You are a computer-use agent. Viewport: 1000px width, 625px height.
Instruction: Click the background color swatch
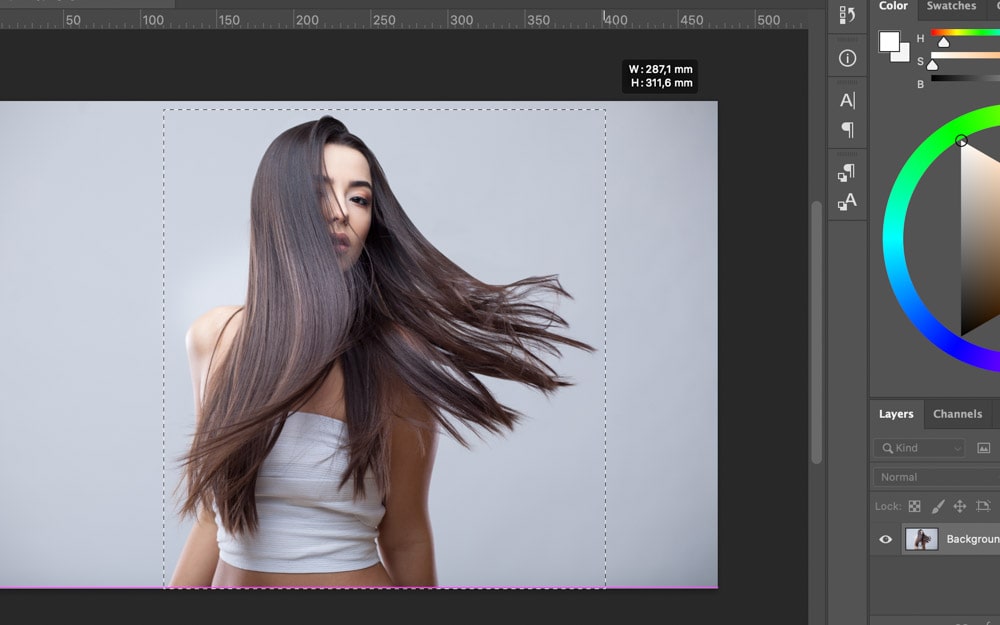coord(904,56)
